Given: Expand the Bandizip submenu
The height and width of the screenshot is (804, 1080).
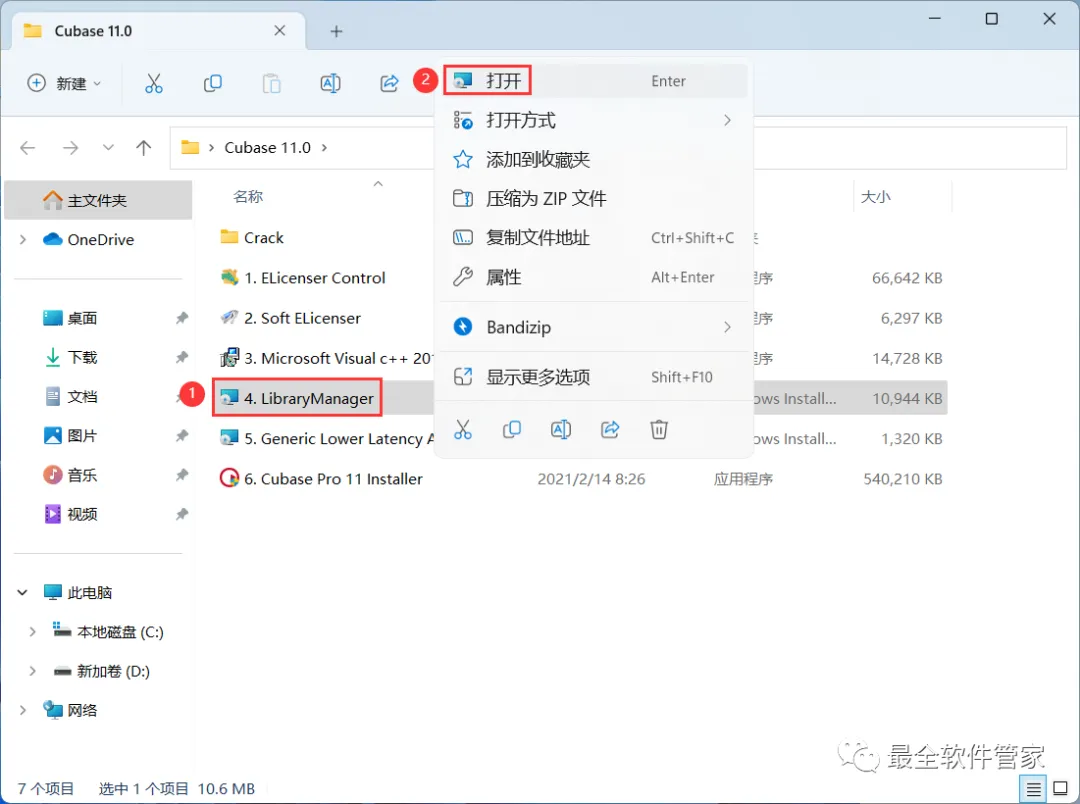Looking at the screenshot, I should [595, 327].
